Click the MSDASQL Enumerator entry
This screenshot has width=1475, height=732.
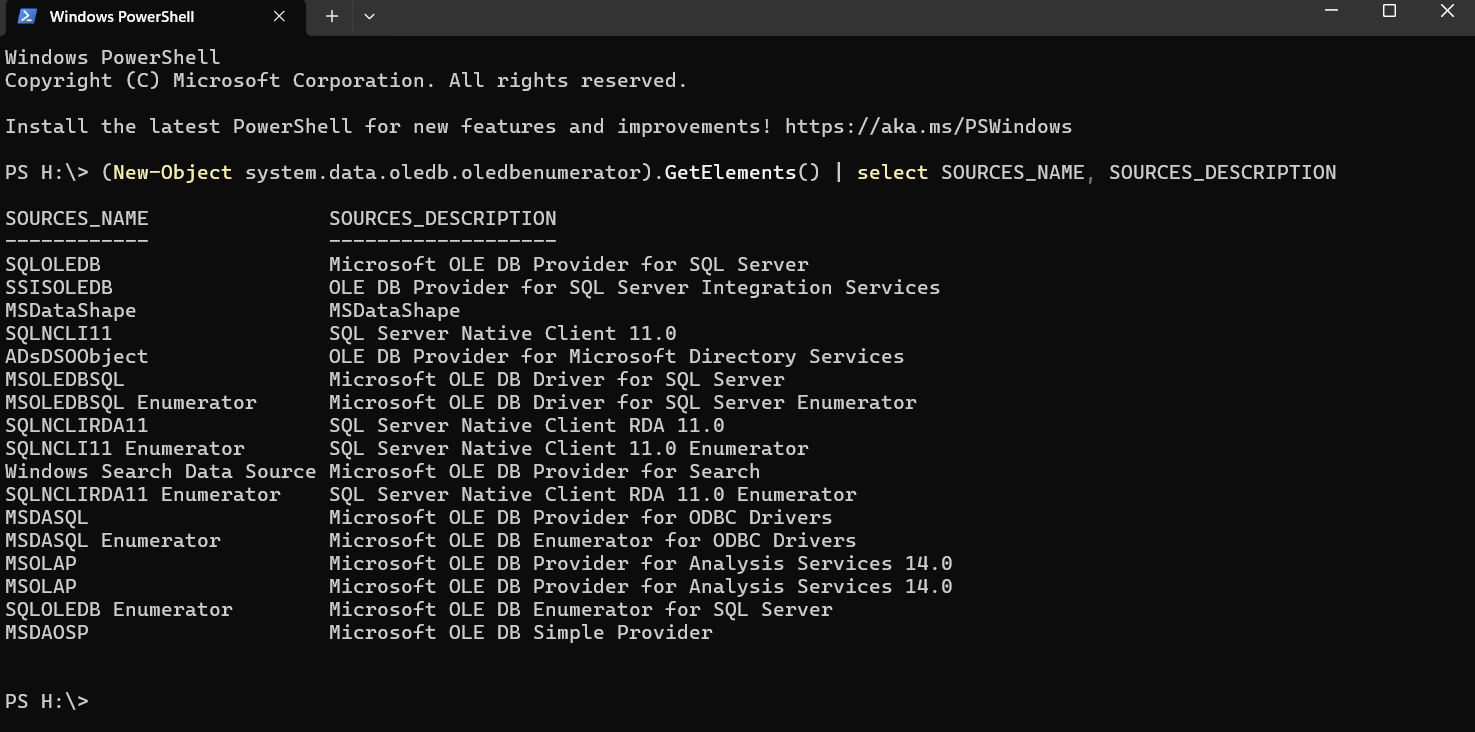pos(113,540)
